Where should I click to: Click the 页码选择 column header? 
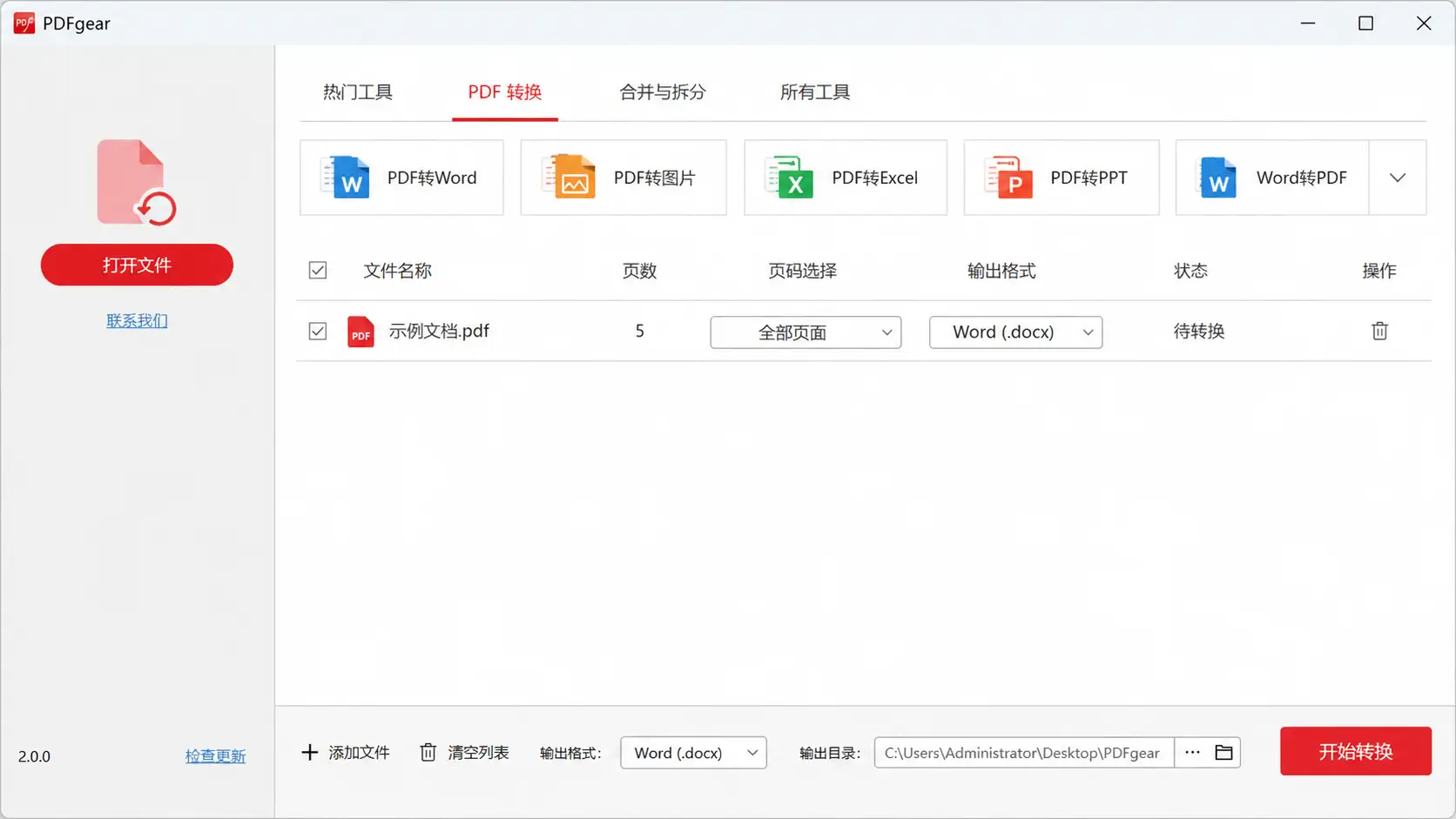(x=802, y=271)
